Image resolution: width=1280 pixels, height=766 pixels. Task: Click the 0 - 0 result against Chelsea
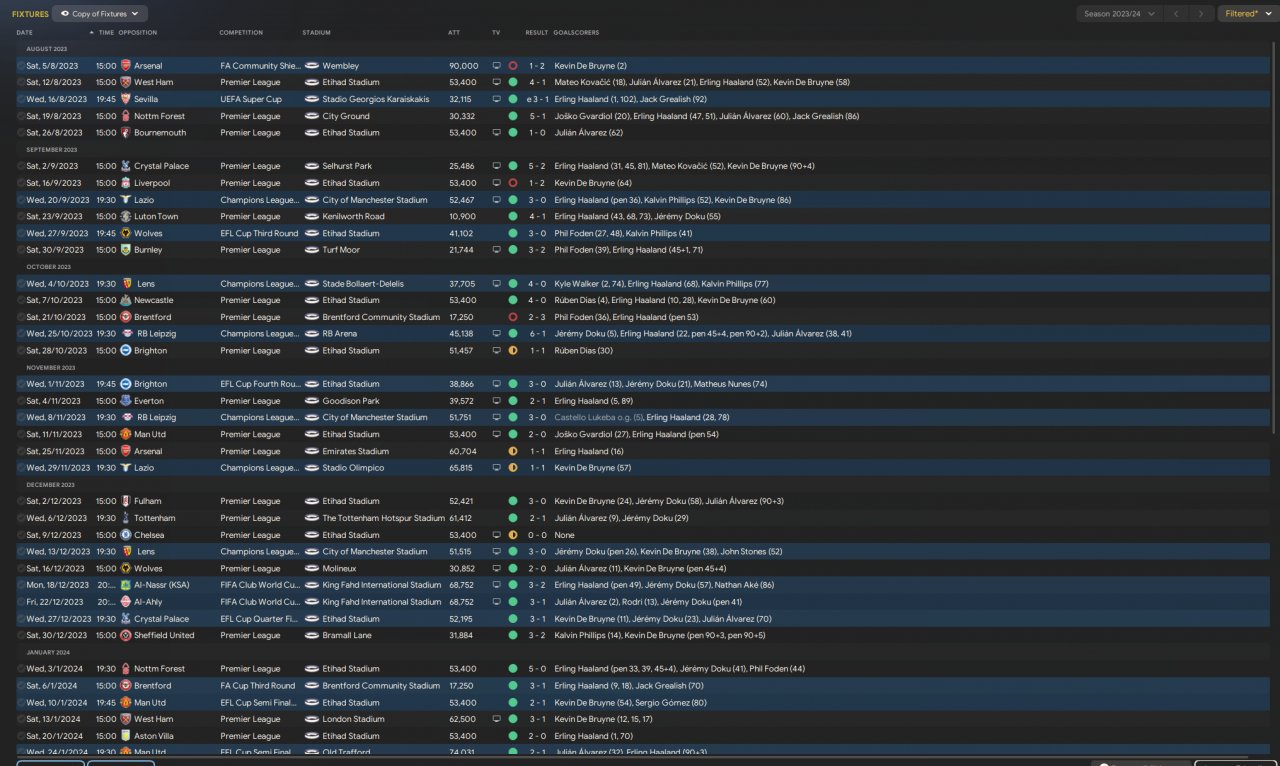coord(538,535)
